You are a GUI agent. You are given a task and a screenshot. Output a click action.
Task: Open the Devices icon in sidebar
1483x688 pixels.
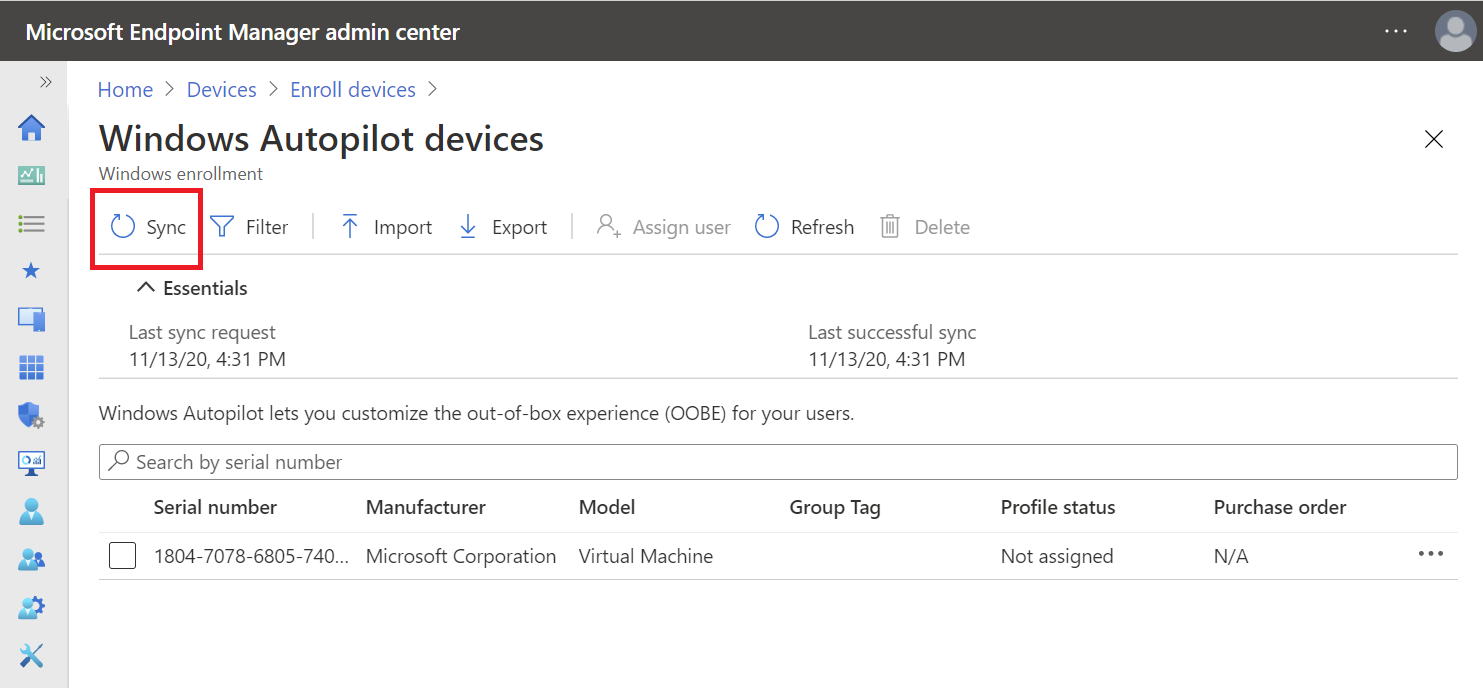[x=32, y=319]
